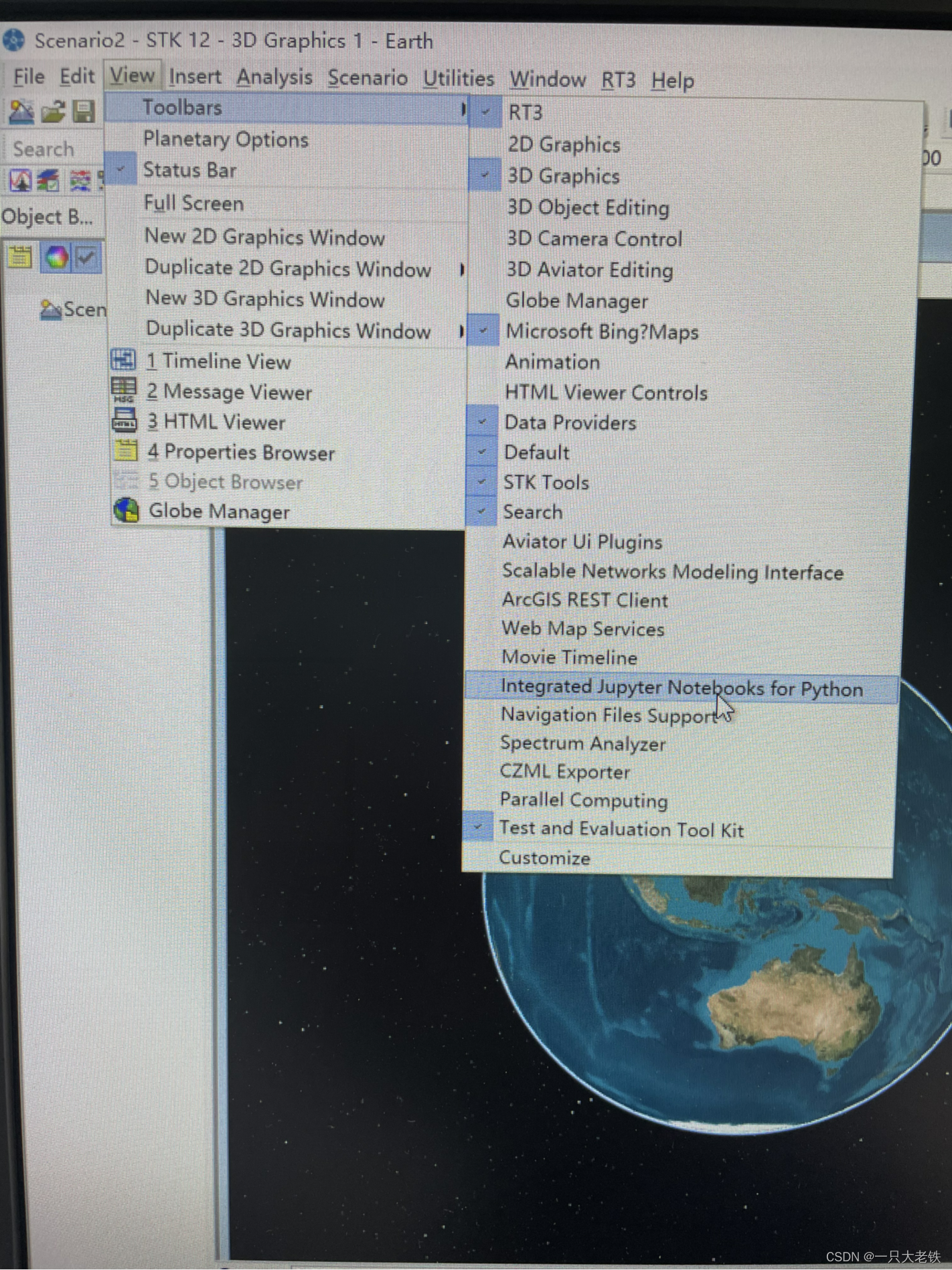Enable the Movie Timeline toolbar
The image size is (952, 1270).
tap(684, 657)
